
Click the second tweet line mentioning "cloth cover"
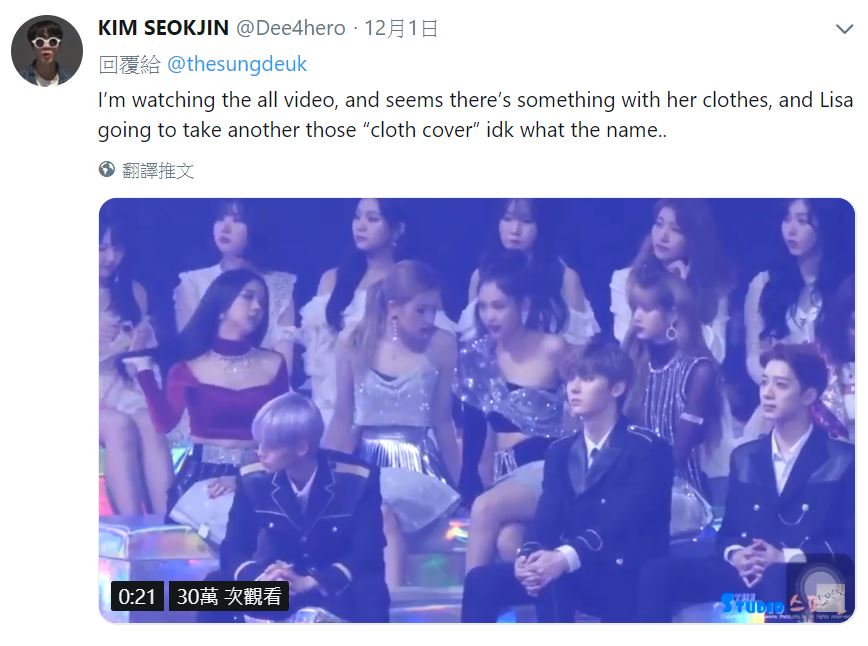(383, 130)
